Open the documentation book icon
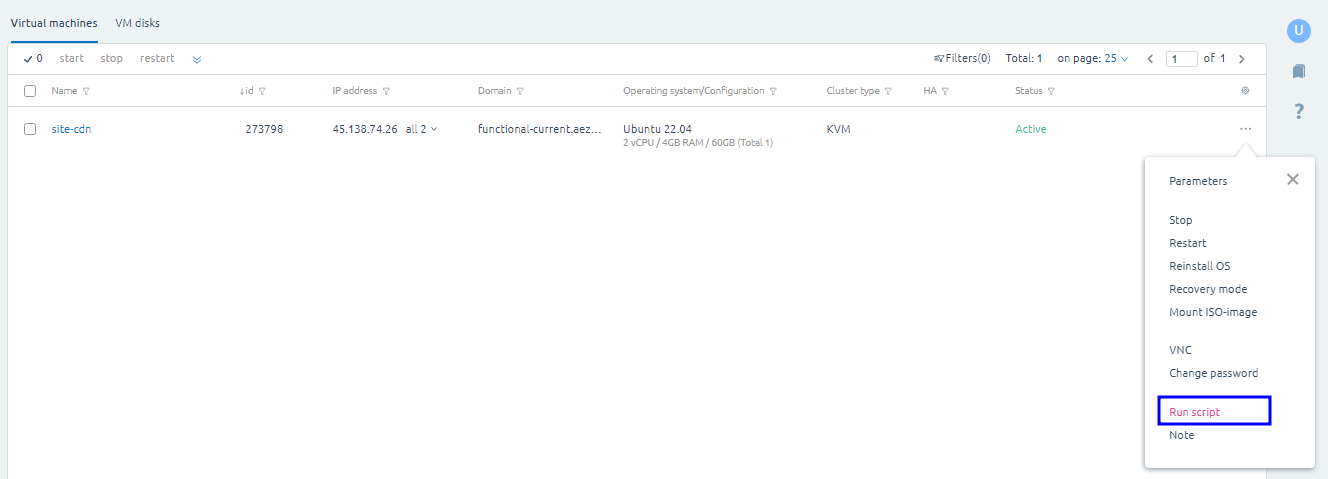Viewport: 1328px width, 479px height. [x=1298, y=71]
